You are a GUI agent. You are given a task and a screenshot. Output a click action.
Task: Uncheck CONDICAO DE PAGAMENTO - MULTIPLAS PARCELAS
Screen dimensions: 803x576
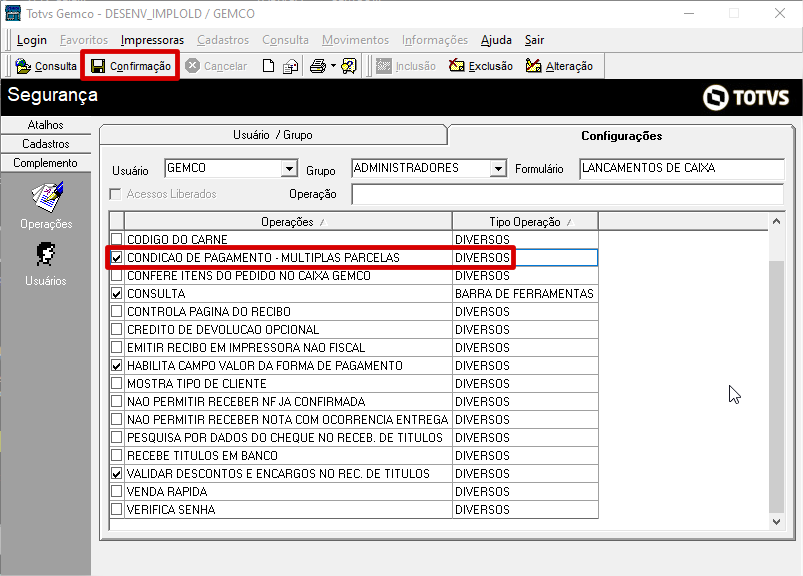click(x=117, y=258)
